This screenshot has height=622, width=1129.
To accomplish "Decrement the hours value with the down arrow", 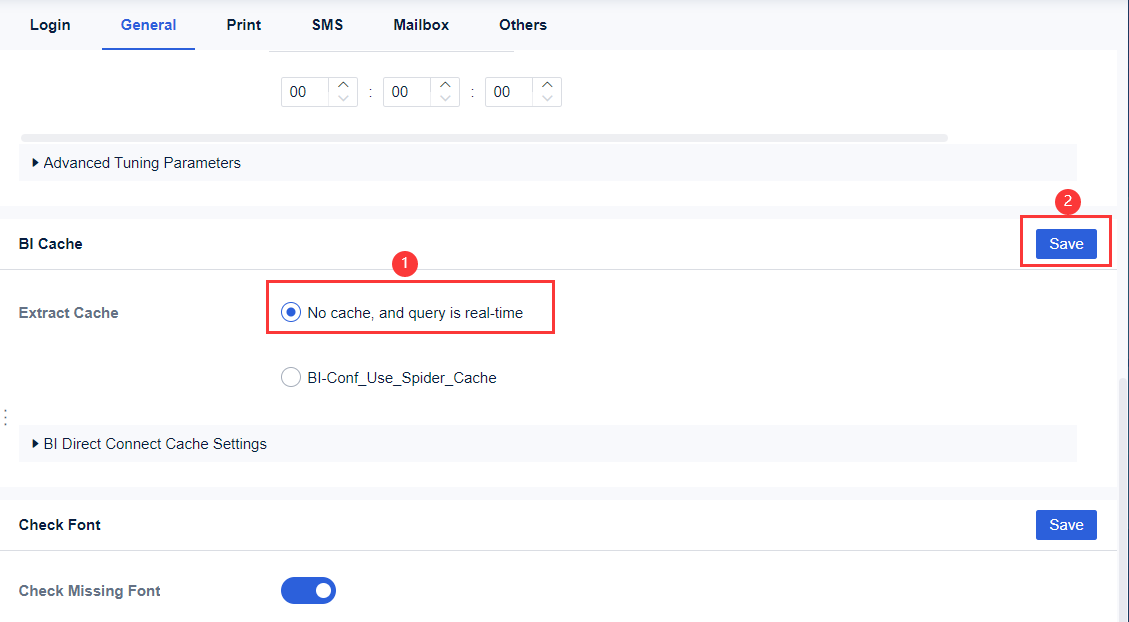I will click(344, 97).
